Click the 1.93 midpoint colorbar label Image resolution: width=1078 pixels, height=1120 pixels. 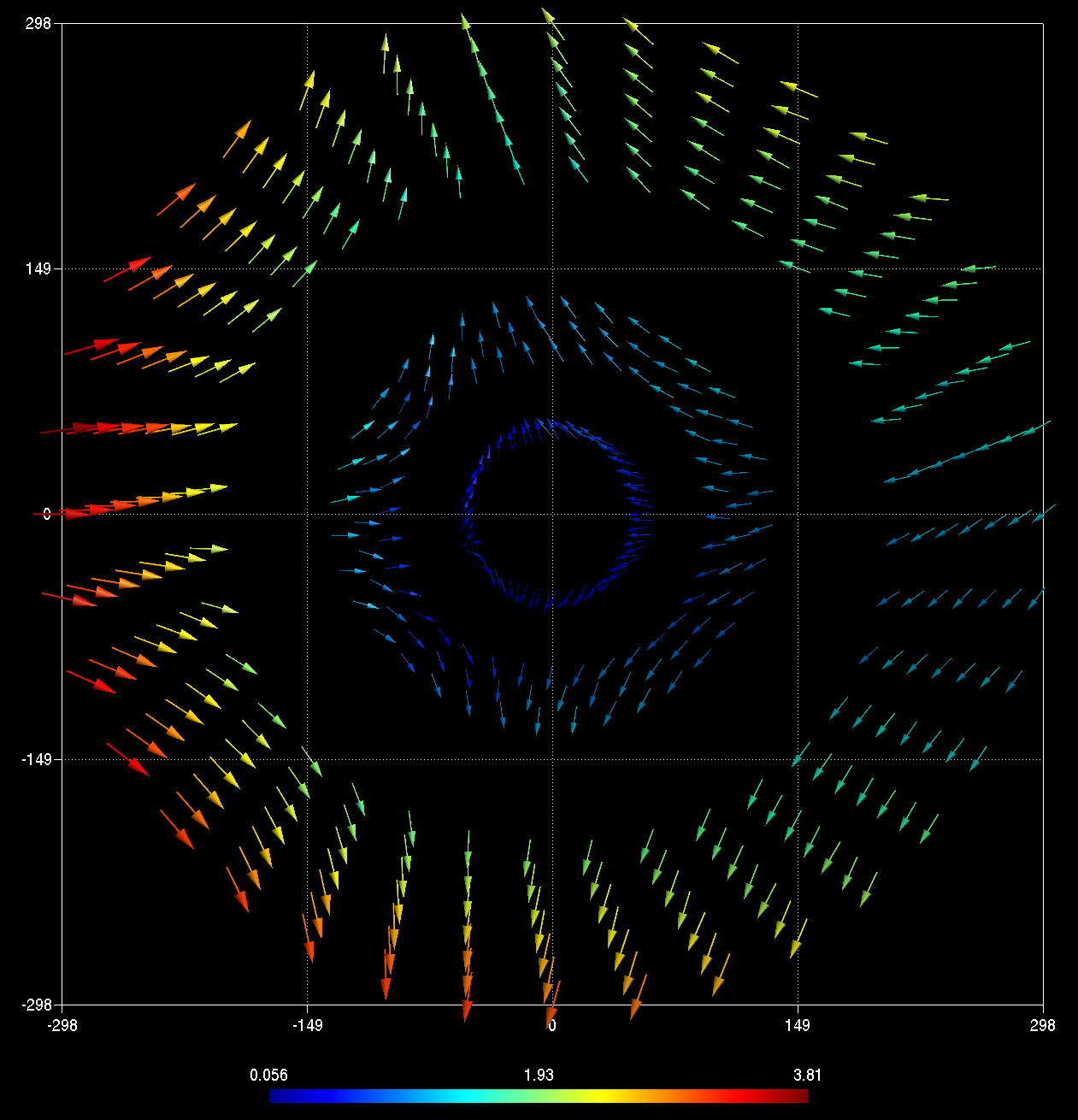pyautogui.click(x=539, y=1075)
